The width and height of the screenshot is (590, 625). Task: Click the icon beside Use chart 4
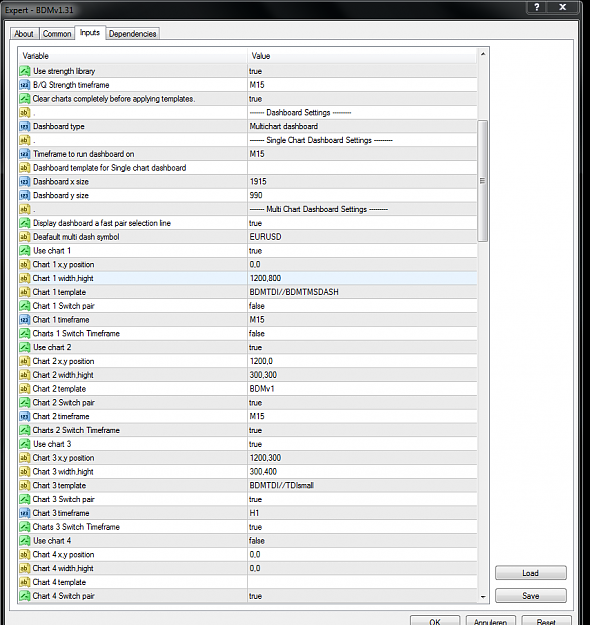[x=25, y=540]
